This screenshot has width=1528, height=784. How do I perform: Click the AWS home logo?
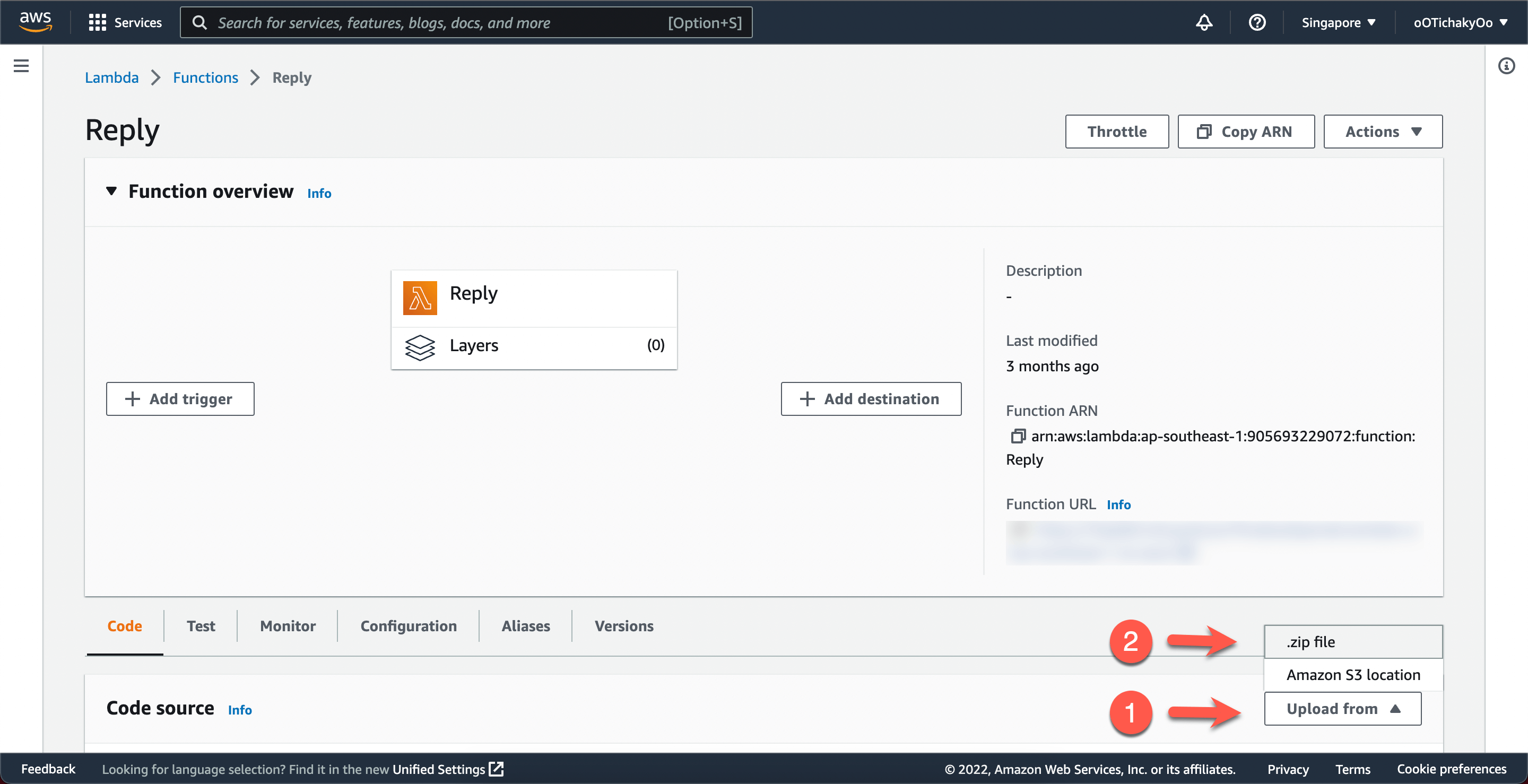click(x=35, y=22)
